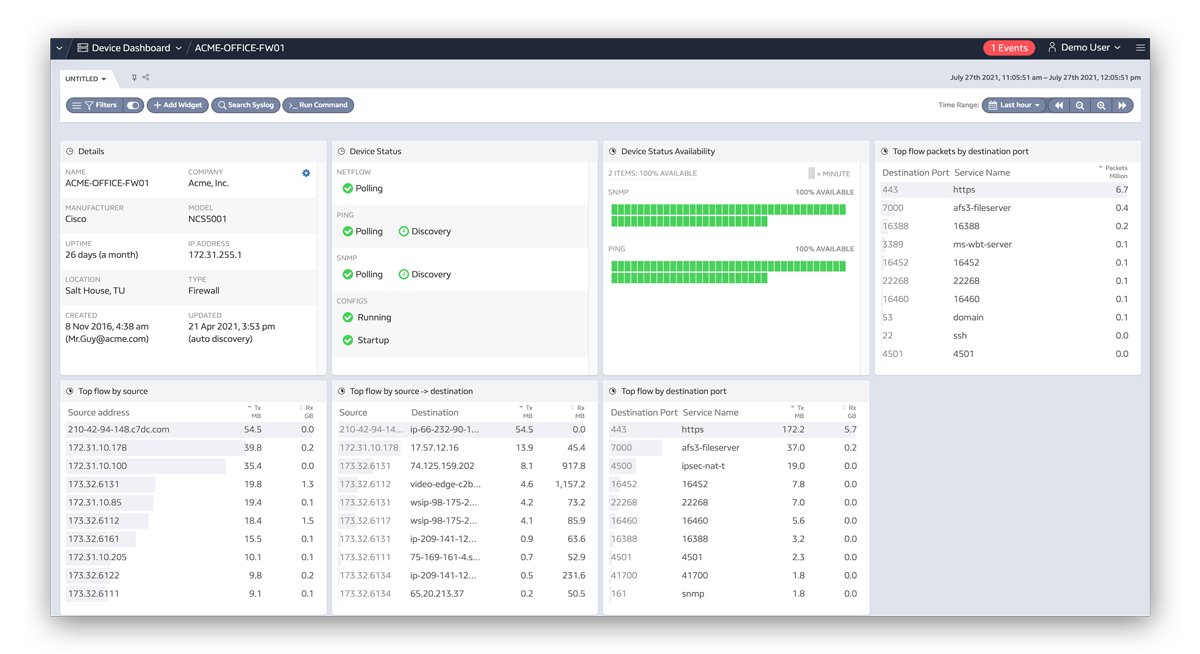Click the Destination Port header in packets widget
Screen dimensions: 1200x654
[915, 173]
